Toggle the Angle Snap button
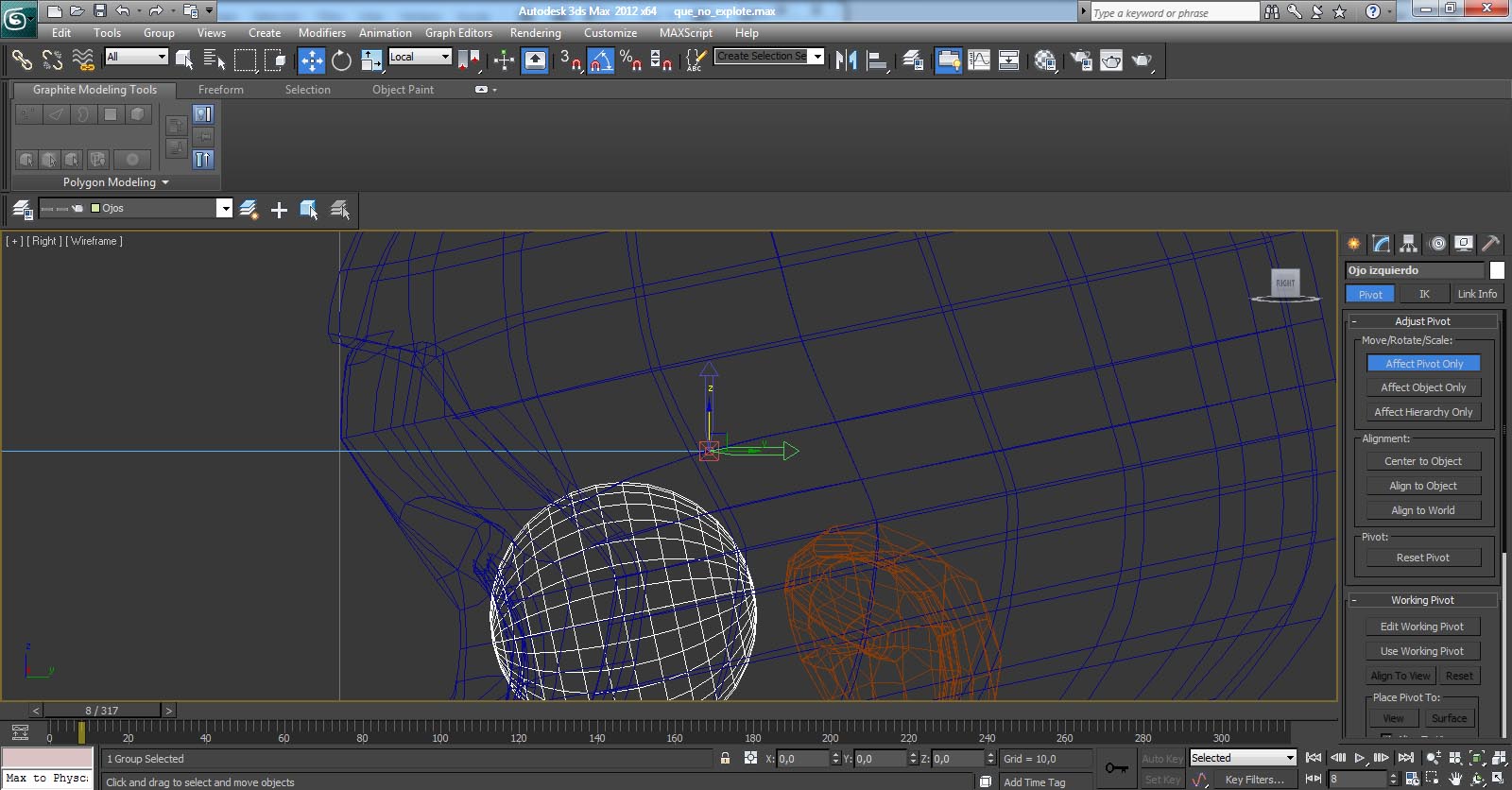 pyautogui.click(x=601, y=60)
